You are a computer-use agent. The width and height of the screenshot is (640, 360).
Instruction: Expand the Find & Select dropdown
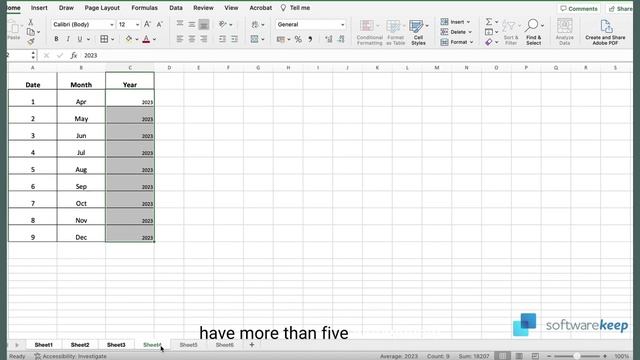[542, 25]
